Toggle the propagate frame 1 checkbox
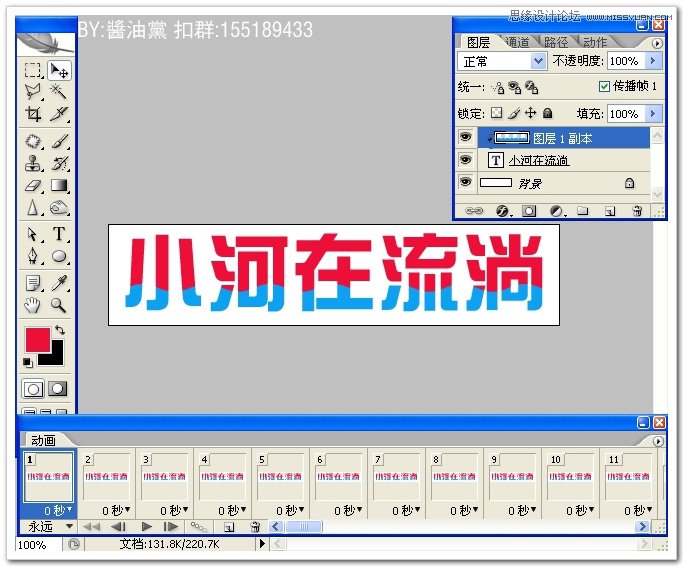683x566 pixels. [604, 86]
